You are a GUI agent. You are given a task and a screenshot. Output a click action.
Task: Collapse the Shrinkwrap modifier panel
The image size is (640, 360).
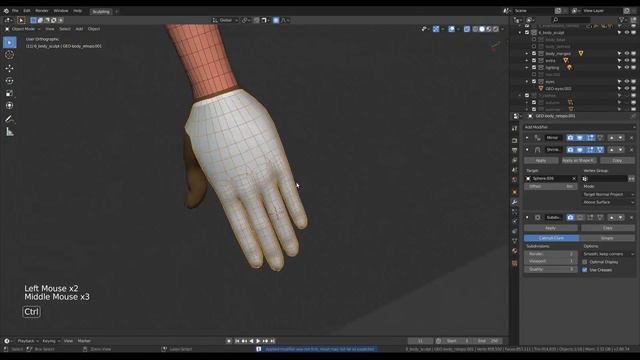click(x=527, y=150)
